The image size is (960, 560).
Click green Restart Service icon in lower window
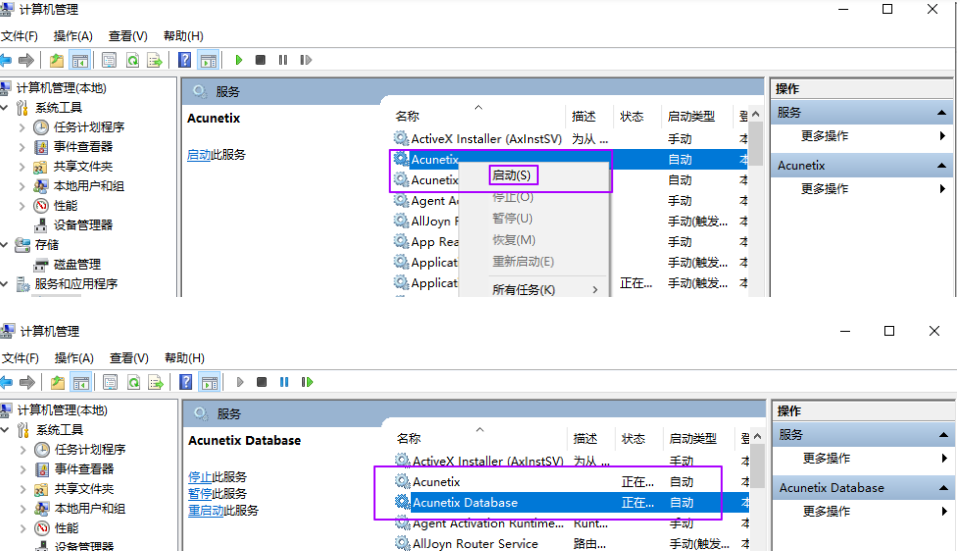(307, 383)
